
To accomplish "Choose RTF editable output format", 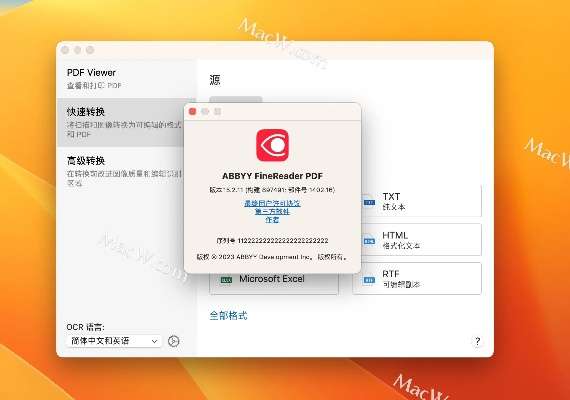I will (x=417, y=279).
